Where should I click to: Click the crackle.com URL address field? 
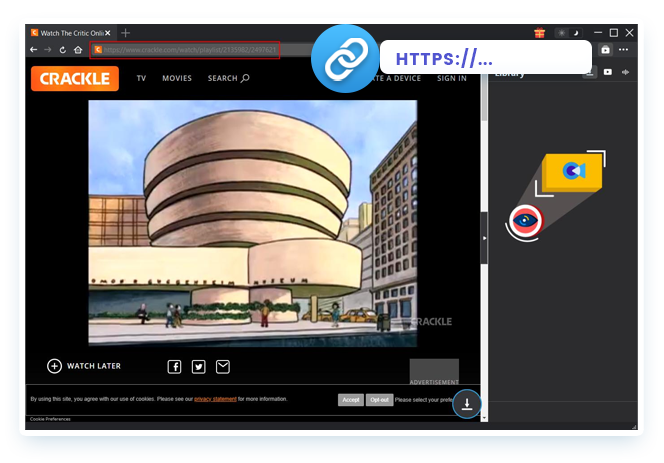pos(185,50)
